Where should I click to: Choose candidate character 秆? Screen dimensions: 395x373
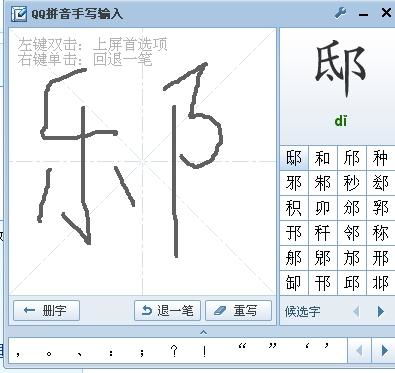click(322, 233)
